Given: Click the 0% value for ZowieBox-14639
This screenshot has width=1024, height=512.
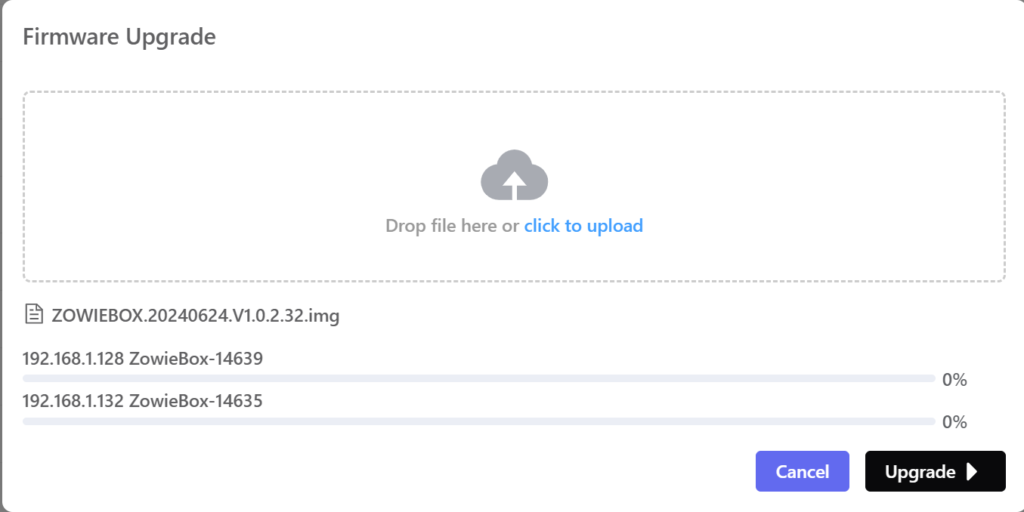Looking at the screenshot, I should [954, 380].
